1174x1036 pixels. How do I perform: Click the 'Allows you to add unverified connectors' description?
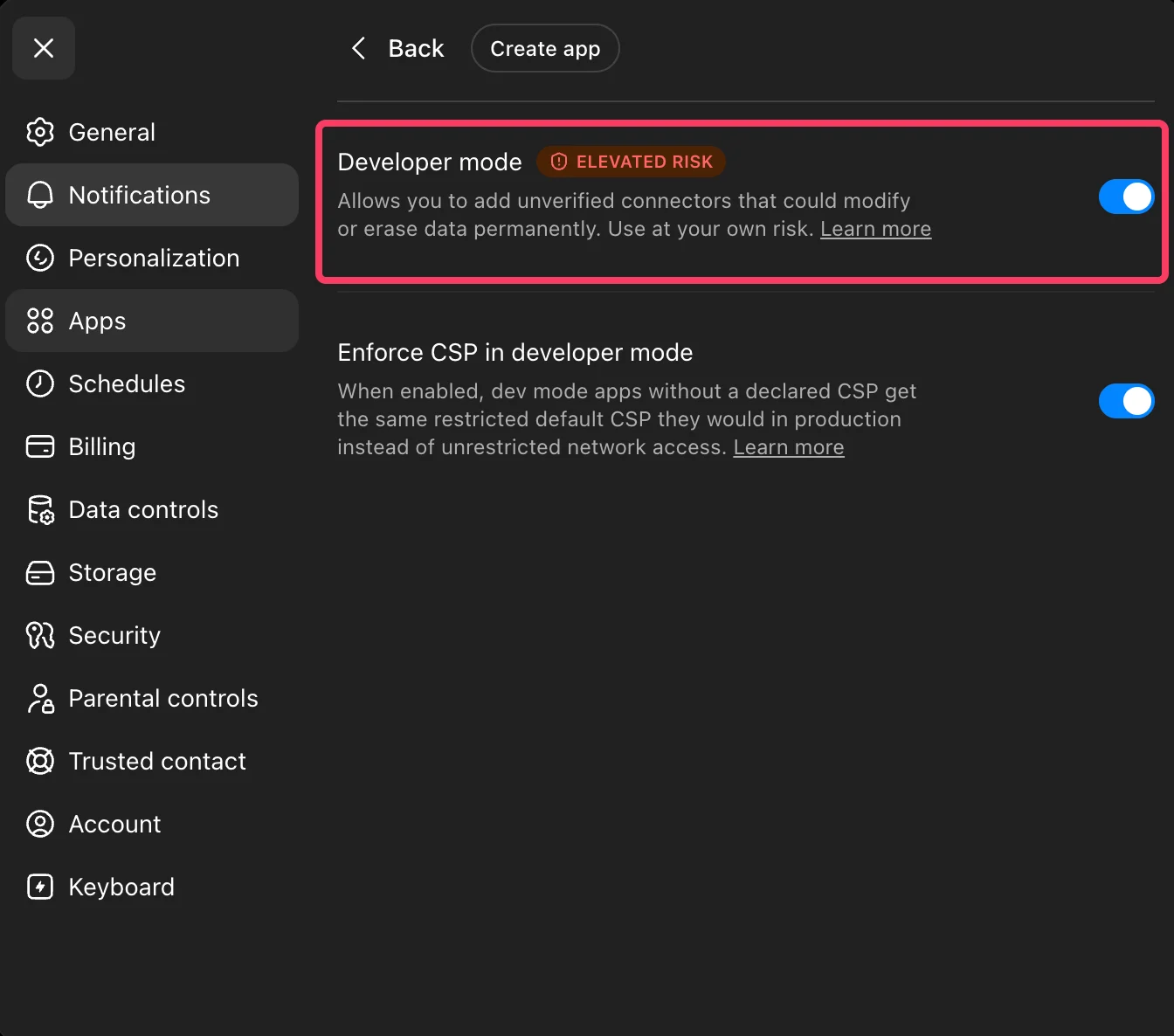634,215
